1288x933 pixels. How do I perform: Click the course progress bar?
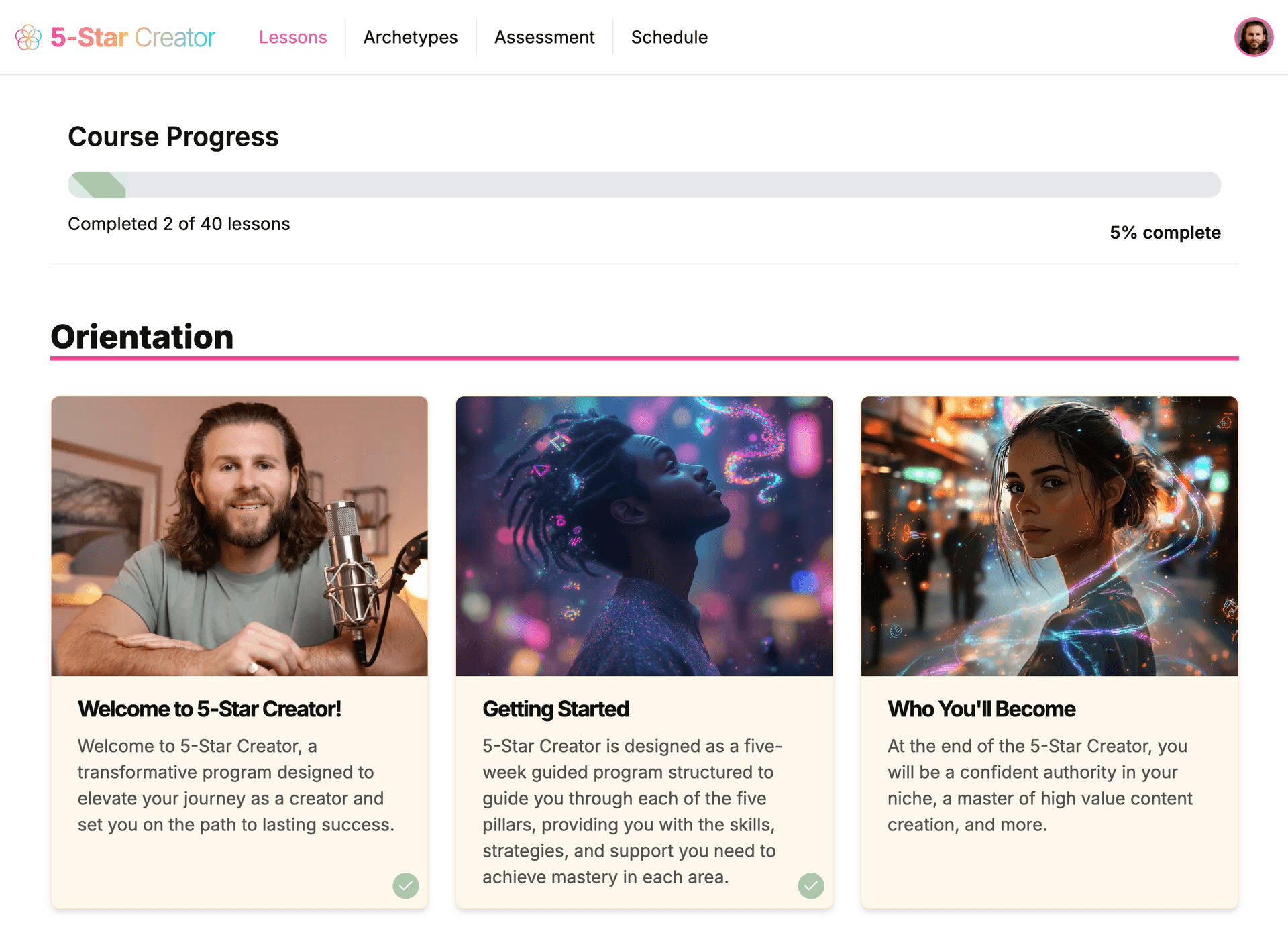644,184
